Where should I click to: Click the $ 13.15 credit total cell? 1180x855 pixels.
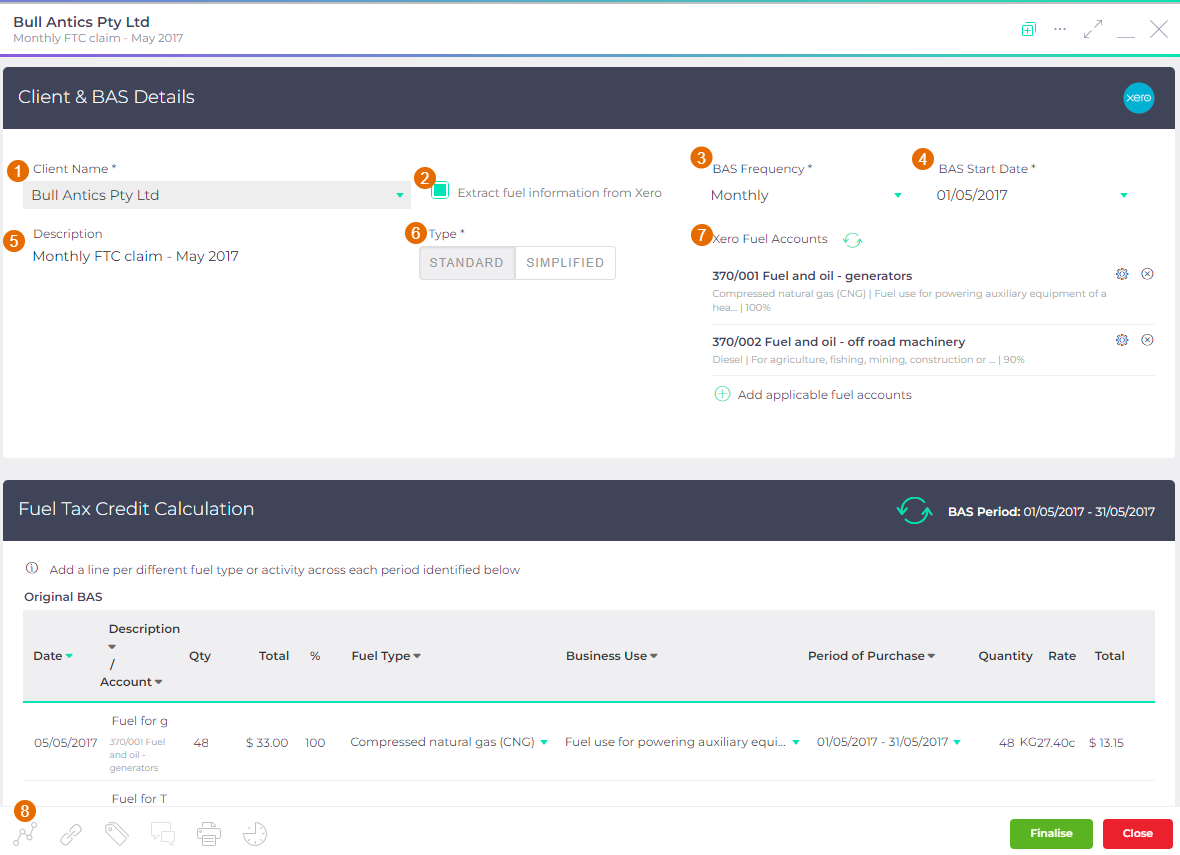click(x=1106, y=743)
